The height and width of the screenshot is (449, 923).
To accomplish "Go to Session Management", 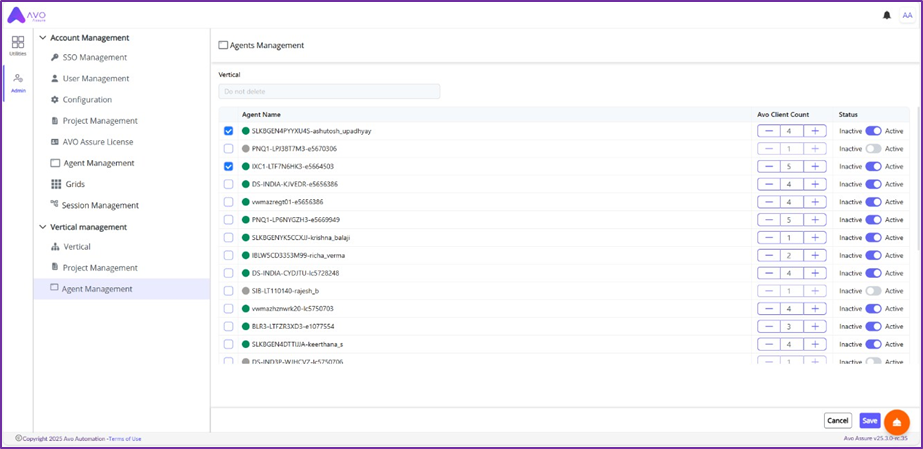I will click(x=100, y=205).
